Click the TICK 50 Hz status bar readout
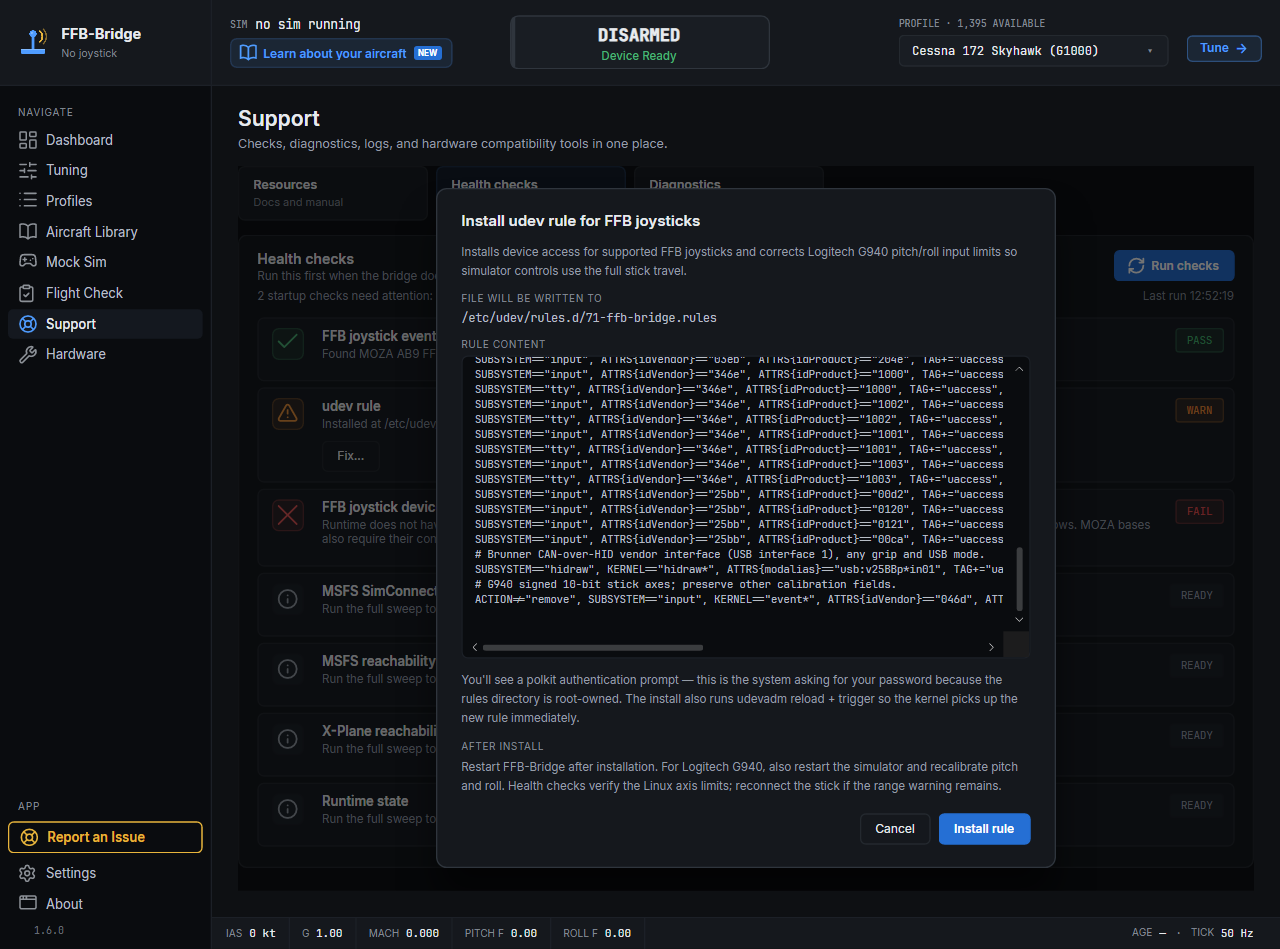 coord(1222,933)
